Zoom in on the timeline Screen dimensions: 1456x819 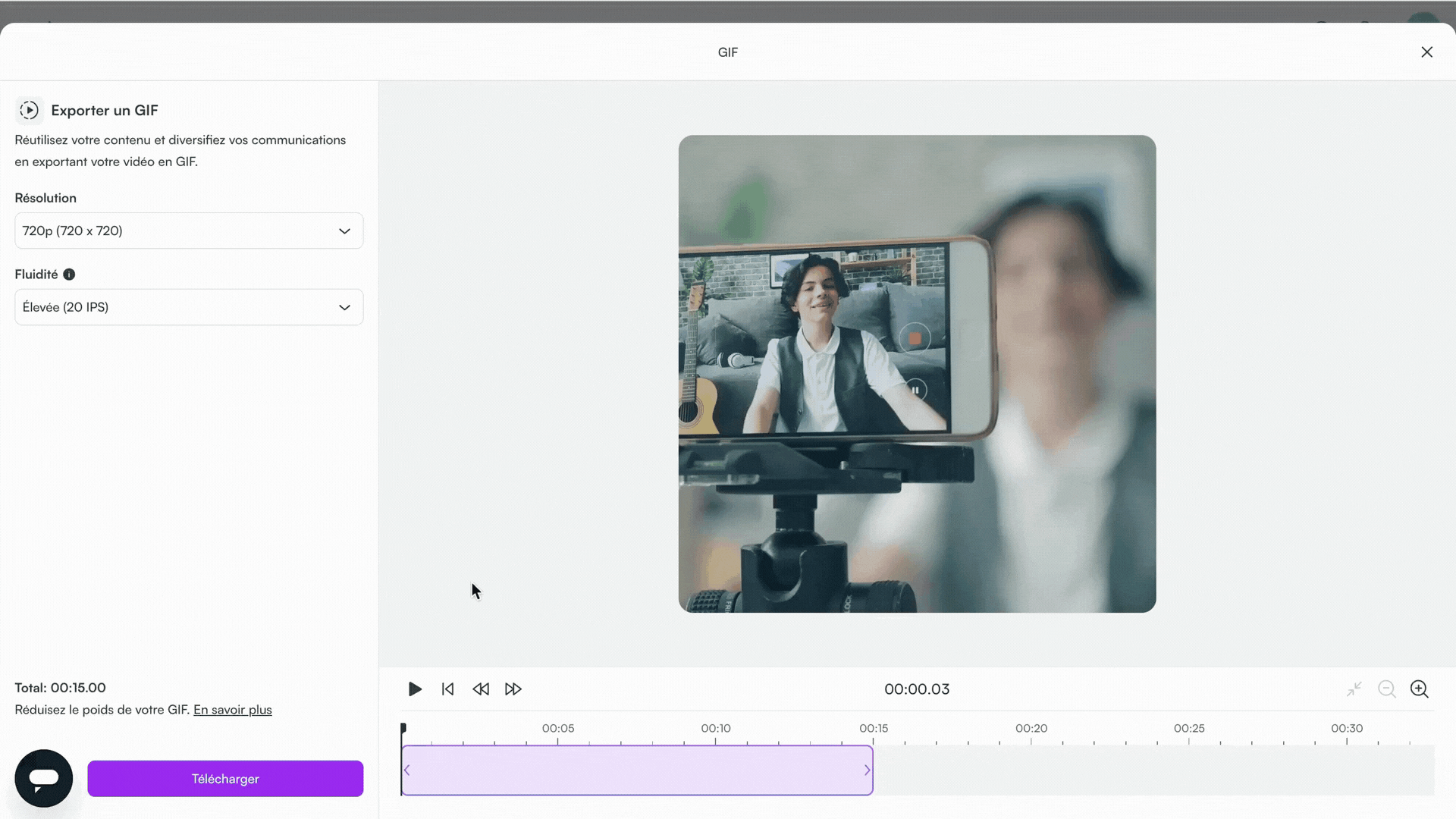pos(1419,689)
